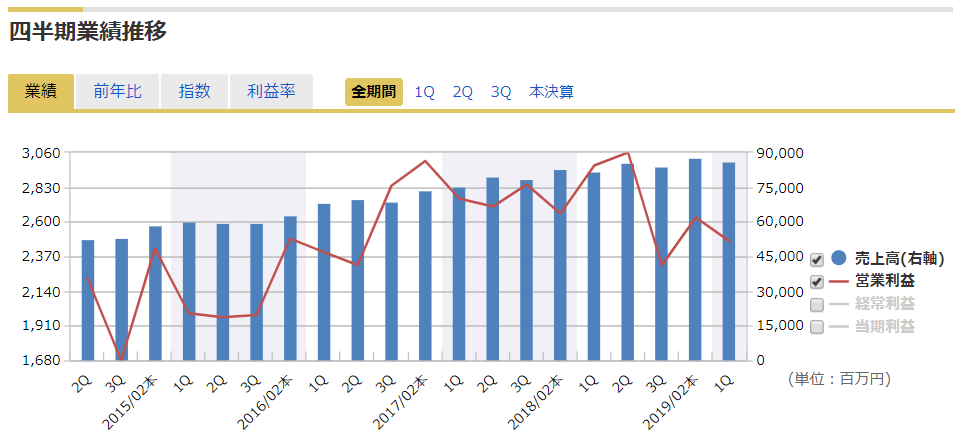The width and height of the screenshot is (964, 448).
Task: Filter chart by 3Q link
Action: coord(501,93)
